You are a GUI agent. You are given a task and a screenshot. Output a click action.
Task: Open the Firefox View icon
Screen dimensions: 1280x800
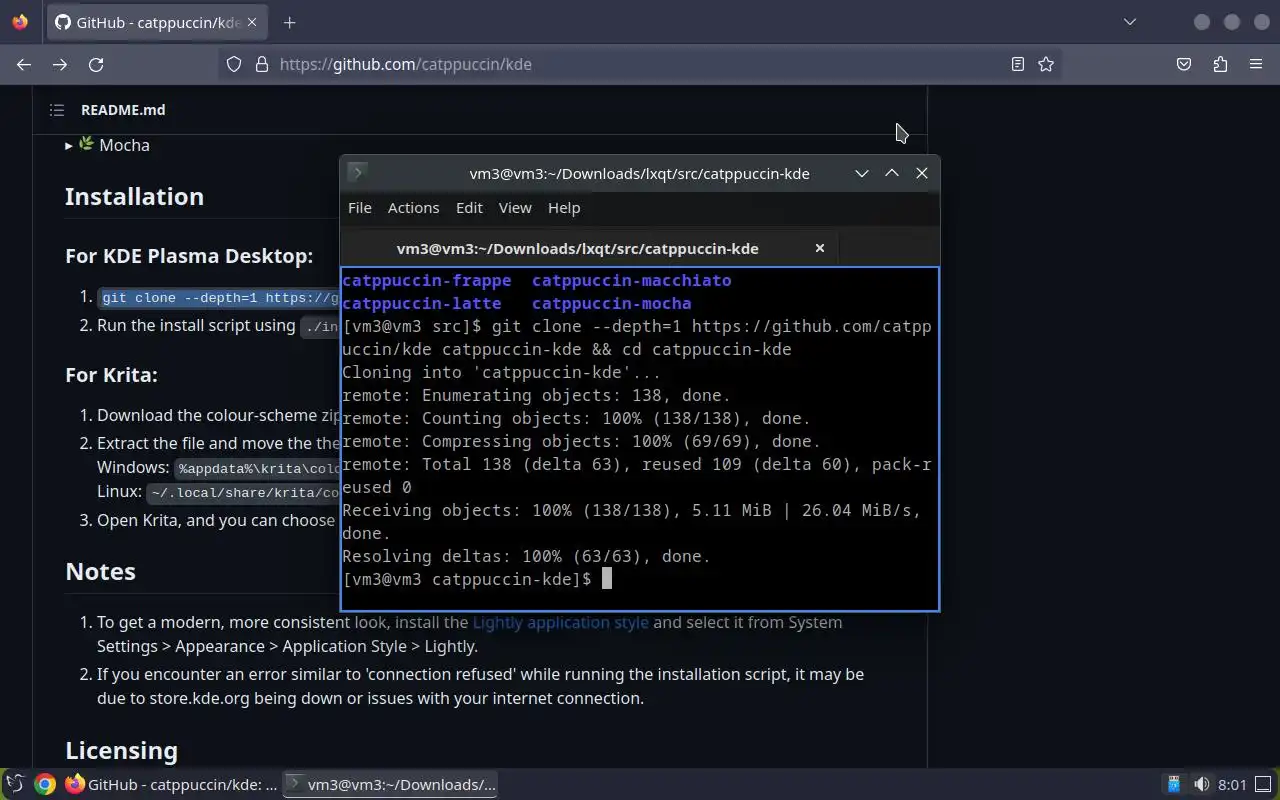point(20,22)
